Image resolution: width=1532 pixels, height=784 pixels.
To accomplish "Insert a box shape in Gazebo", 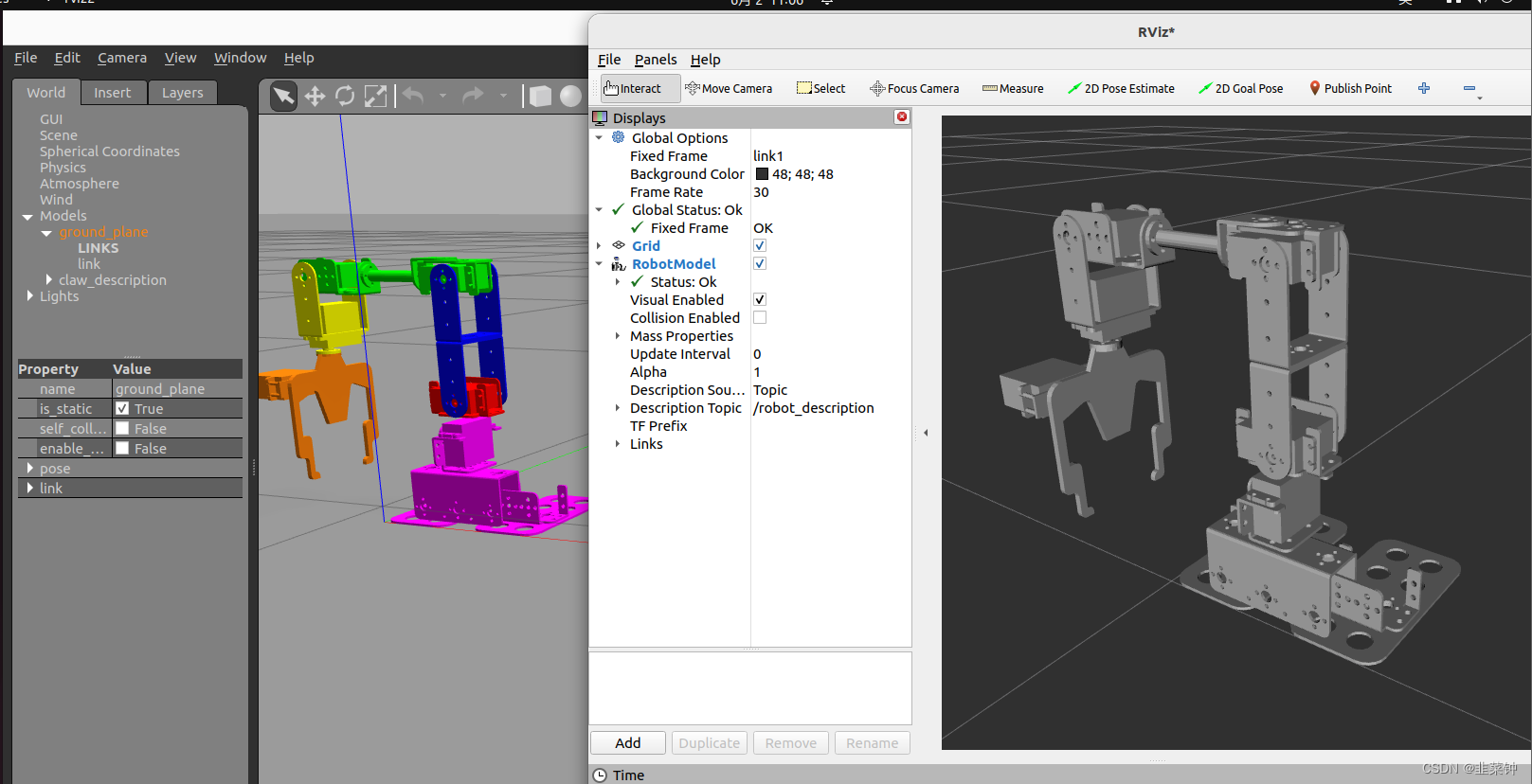I will coord(540,97).
